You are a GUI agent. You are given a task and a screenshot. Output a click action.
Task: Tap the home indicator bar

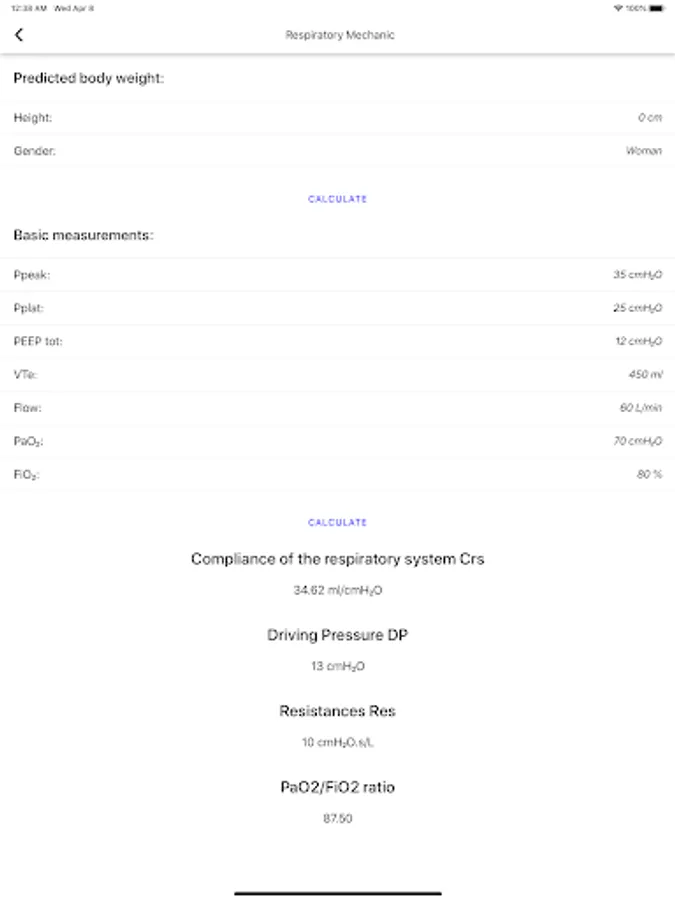(x=337, y=892)
